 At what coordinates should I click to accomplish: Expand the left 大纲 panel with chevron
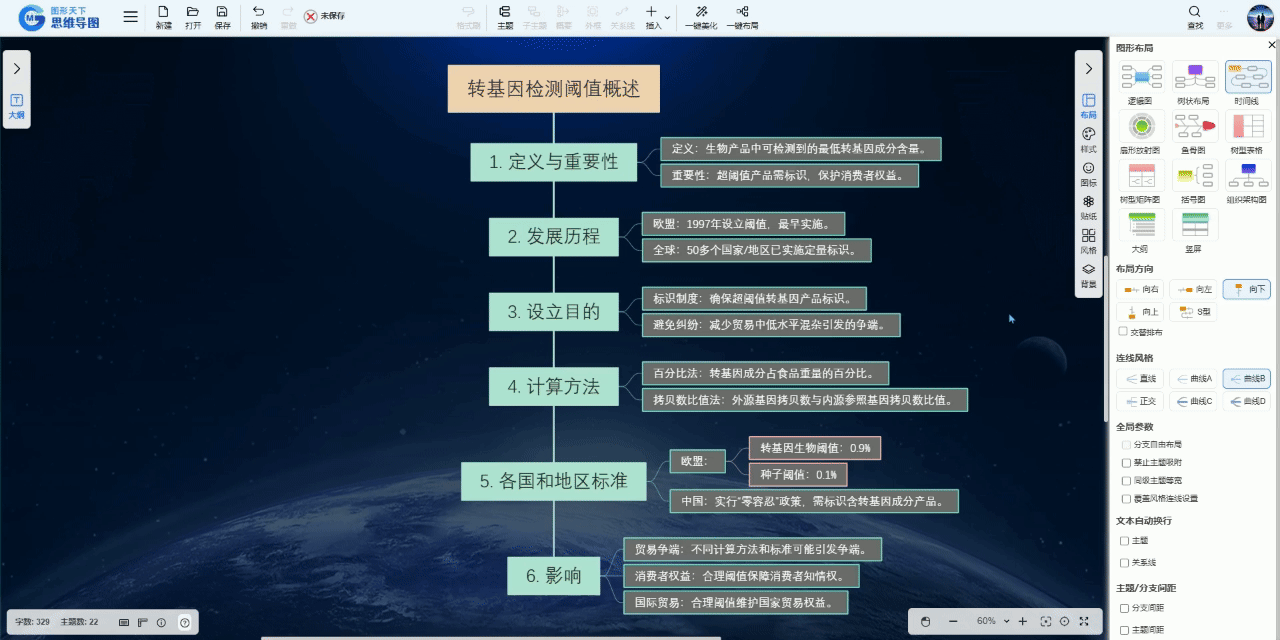[x=17, y=68]
